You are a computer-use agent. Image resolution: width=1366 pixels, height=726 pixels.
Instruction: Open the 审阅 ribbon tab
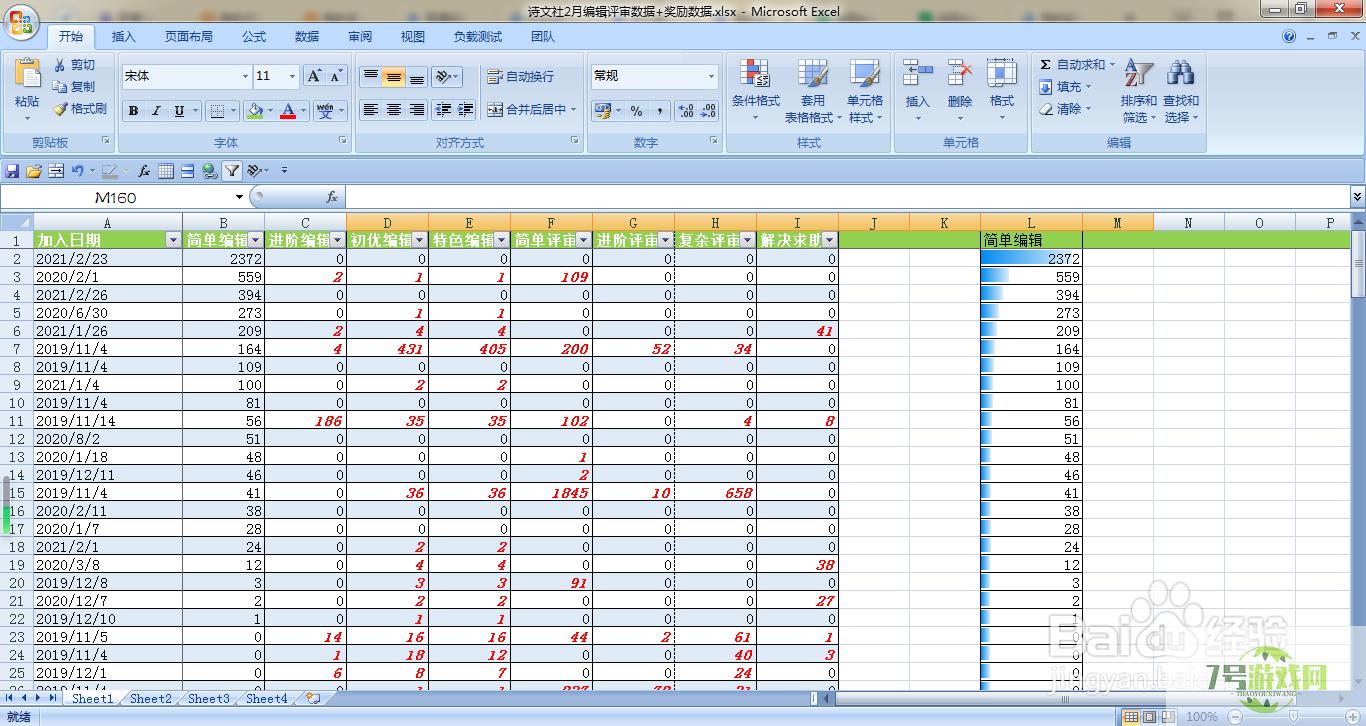coord(360,36)
